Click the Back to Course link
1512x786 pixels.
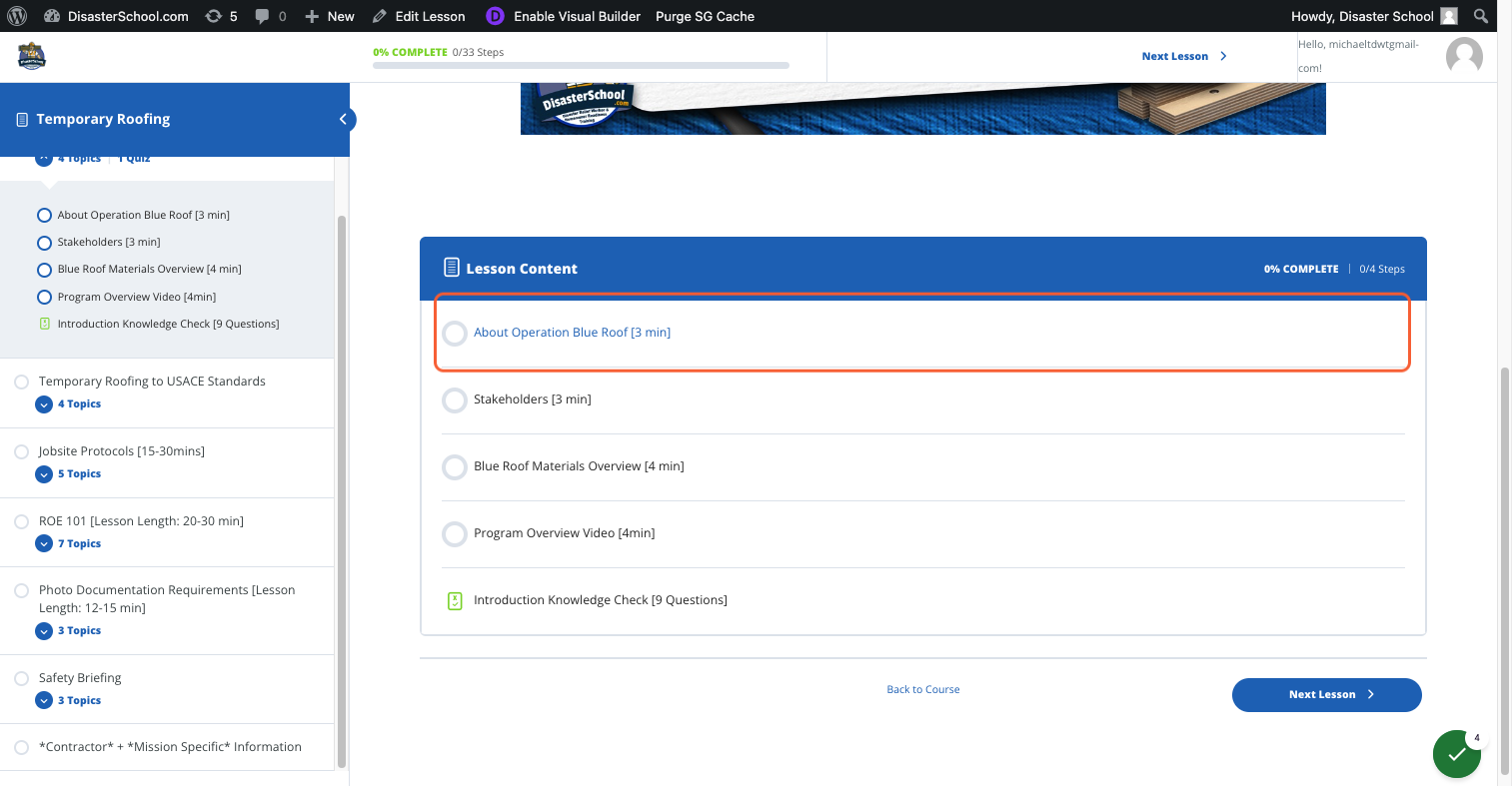point(923,689)
